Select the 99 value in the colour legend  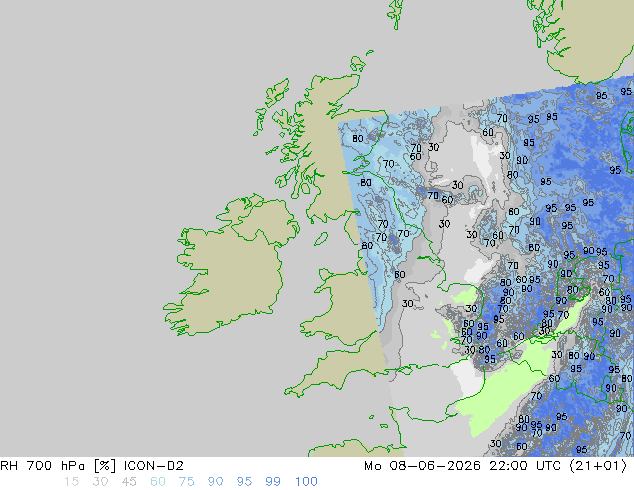pos(273,482)
